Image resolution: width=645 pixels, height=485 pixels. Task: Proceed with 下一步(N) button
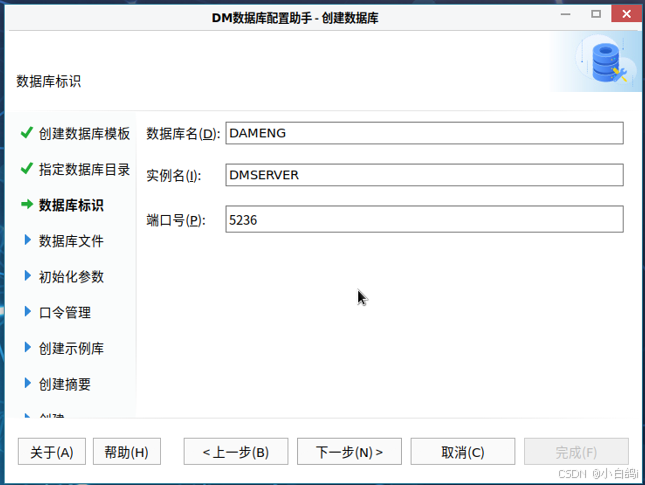[349, 452]
